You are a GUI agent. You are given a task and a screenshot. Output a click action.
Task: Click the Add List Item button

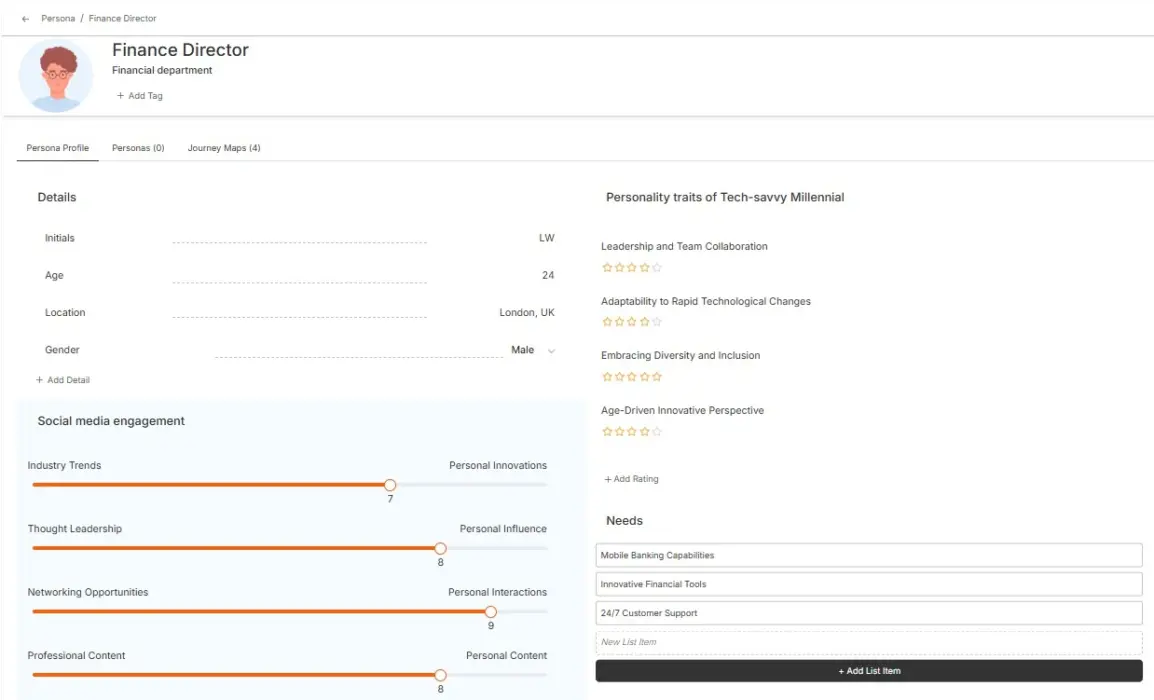(x=868, y=670)
